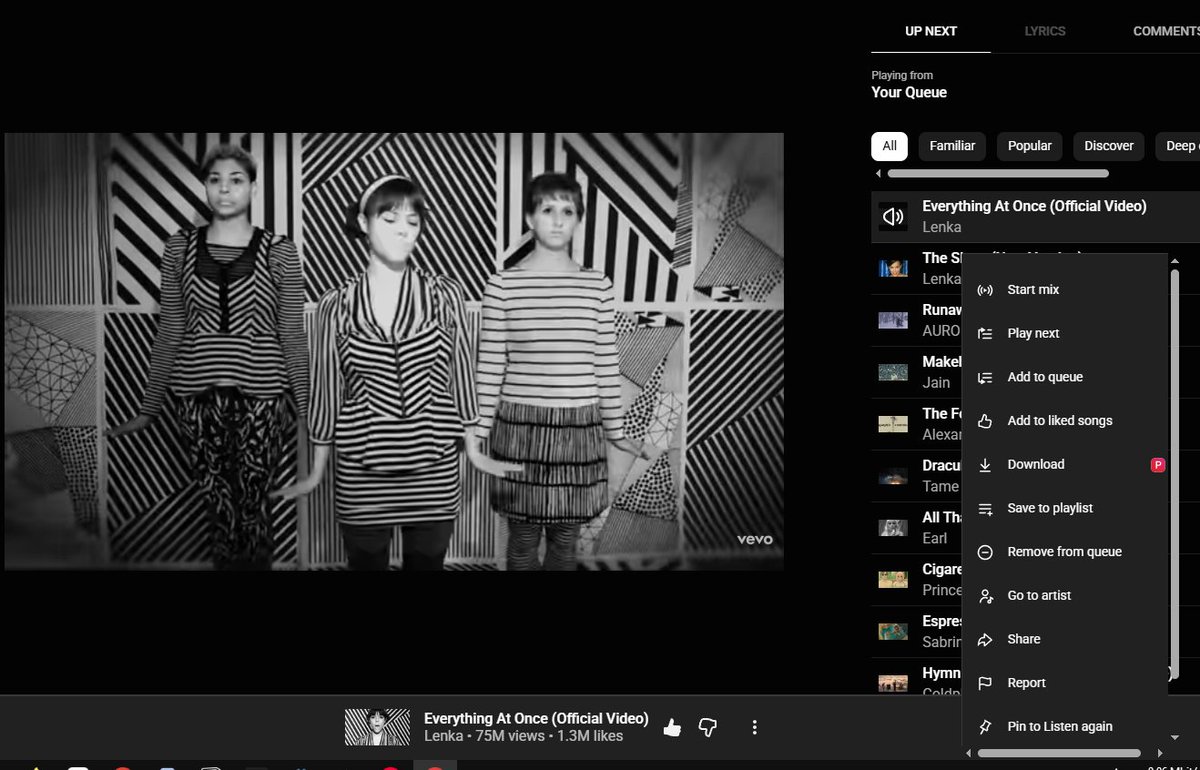Click the album art in player bar
The width and height of the screenshot is (1200, 770).
click(x=377, y=727)
